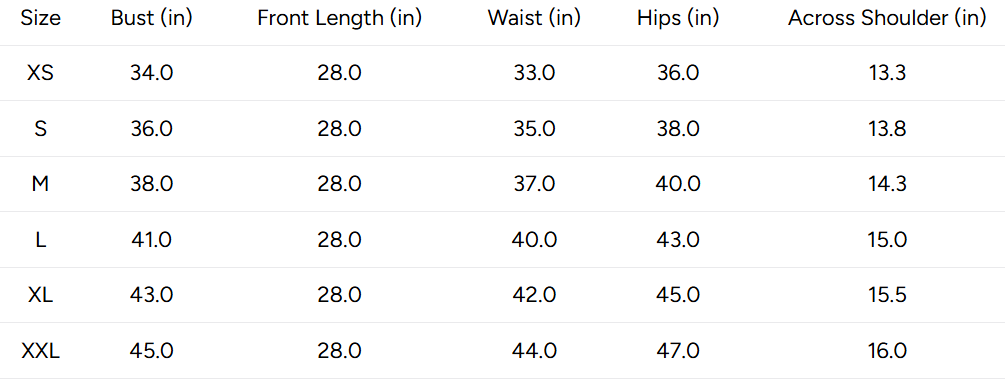Select the XL shoulder value 15.5
This screenshot has height=382, width=1005.
tap(887, 295)
